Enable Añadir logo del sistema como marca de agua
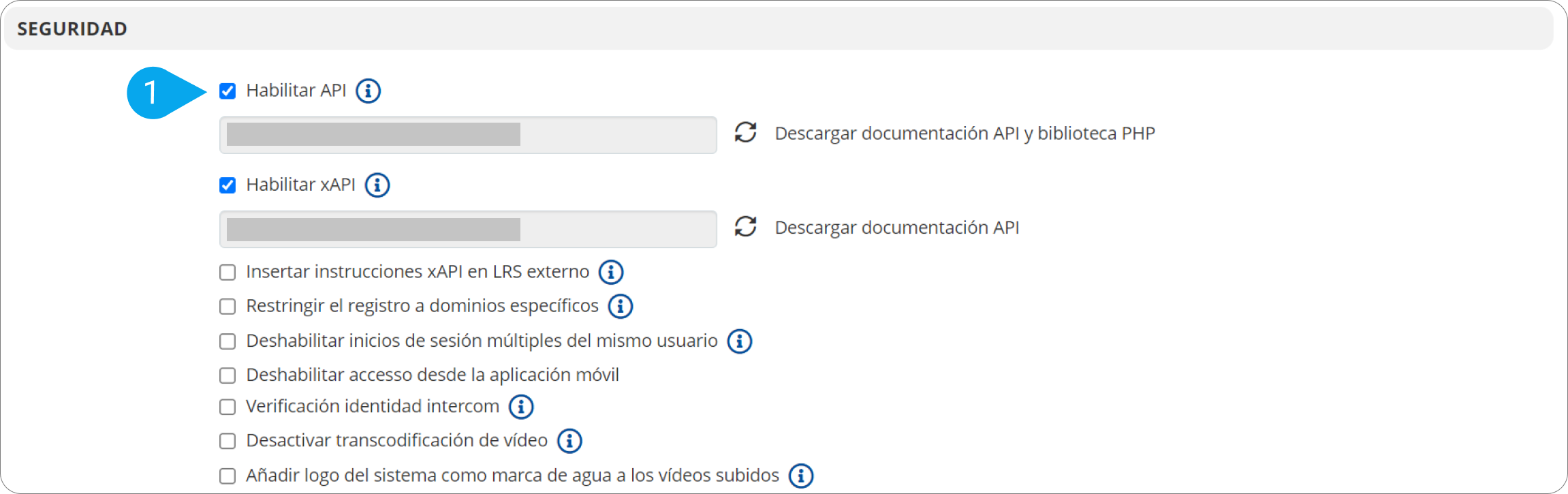Viewport: 1568px width, 494px height. click(x=228, y=476)
